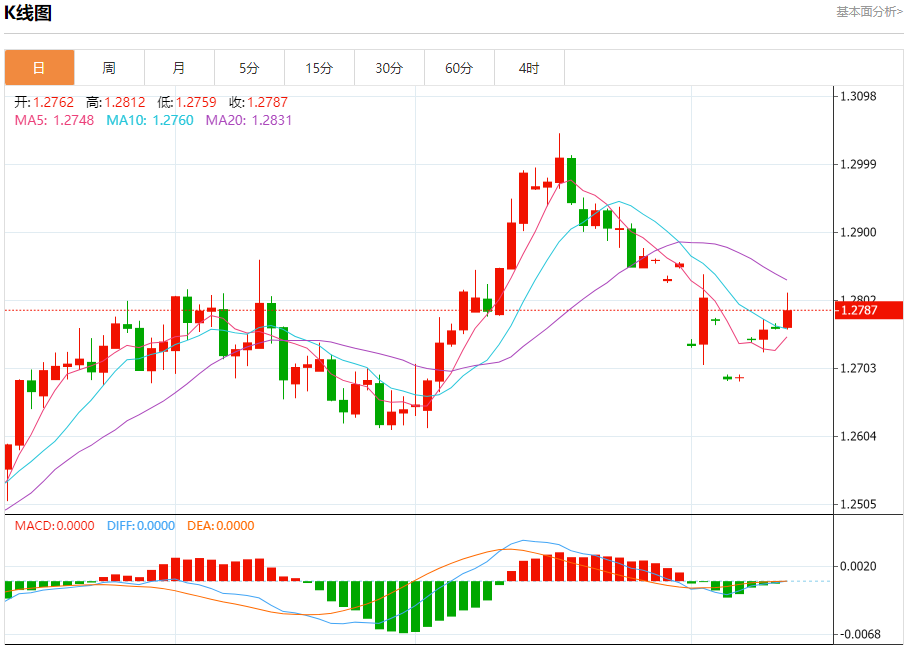Select the 30分 interval tab

(x=389, y=68)
